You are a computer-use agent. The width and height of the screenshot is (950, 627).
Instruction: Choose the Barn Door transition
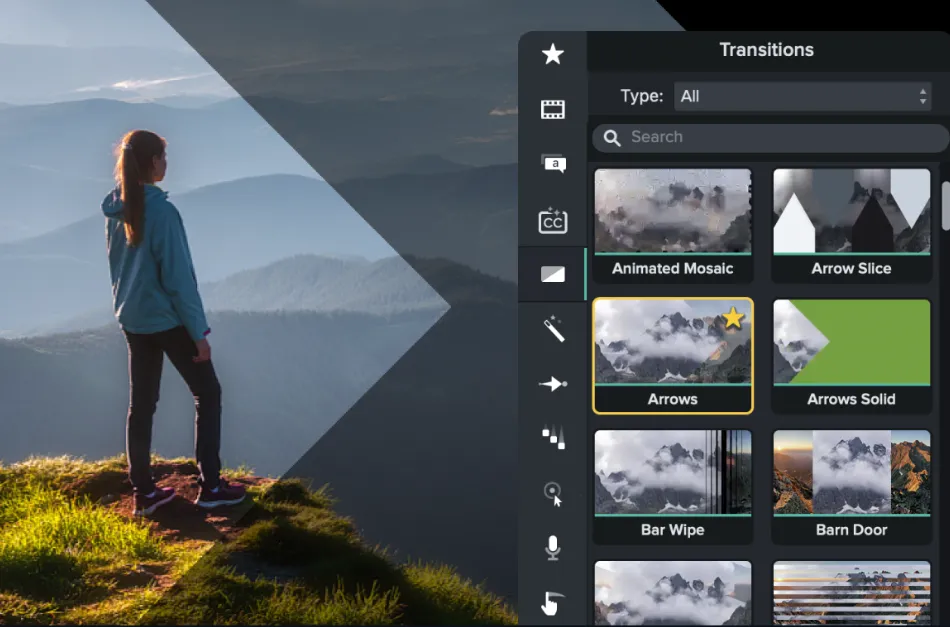point(851,485)
